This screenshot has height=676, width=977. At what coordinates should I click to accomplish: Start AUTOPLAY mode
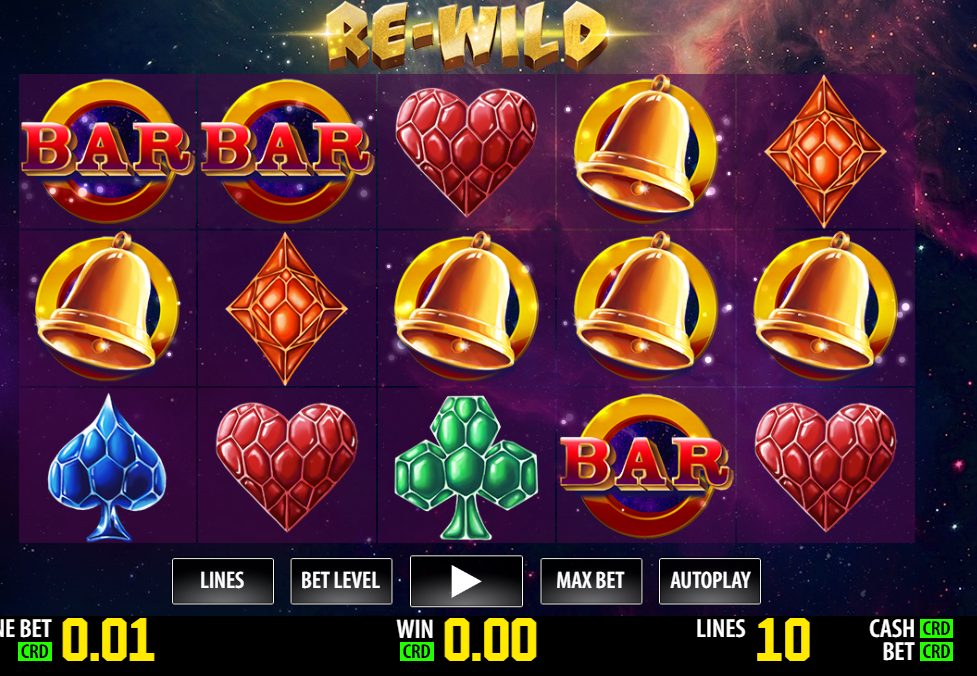coord(710,581)
